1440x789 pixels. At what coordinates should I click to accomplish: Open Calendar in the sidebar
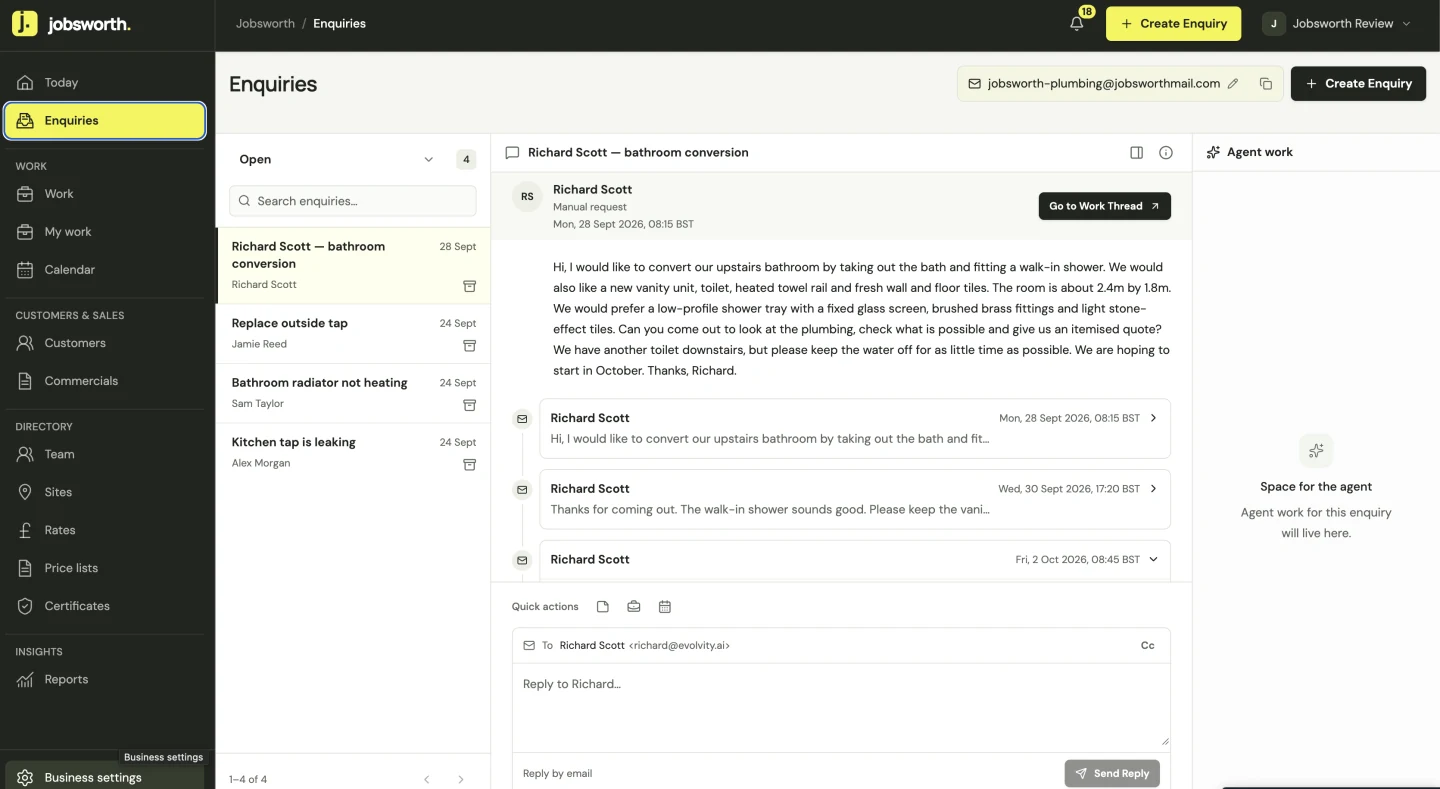[x=105, y=270]
